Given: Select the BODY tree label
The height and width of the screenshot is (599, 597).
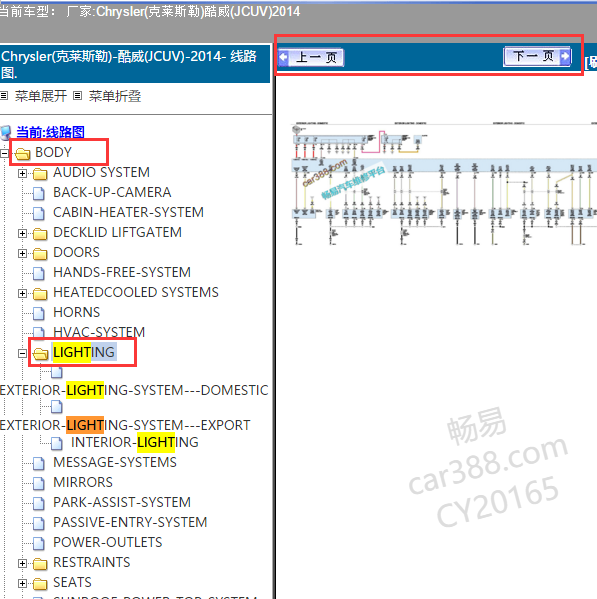Looking at the screenshot, I should coord(53,152).
